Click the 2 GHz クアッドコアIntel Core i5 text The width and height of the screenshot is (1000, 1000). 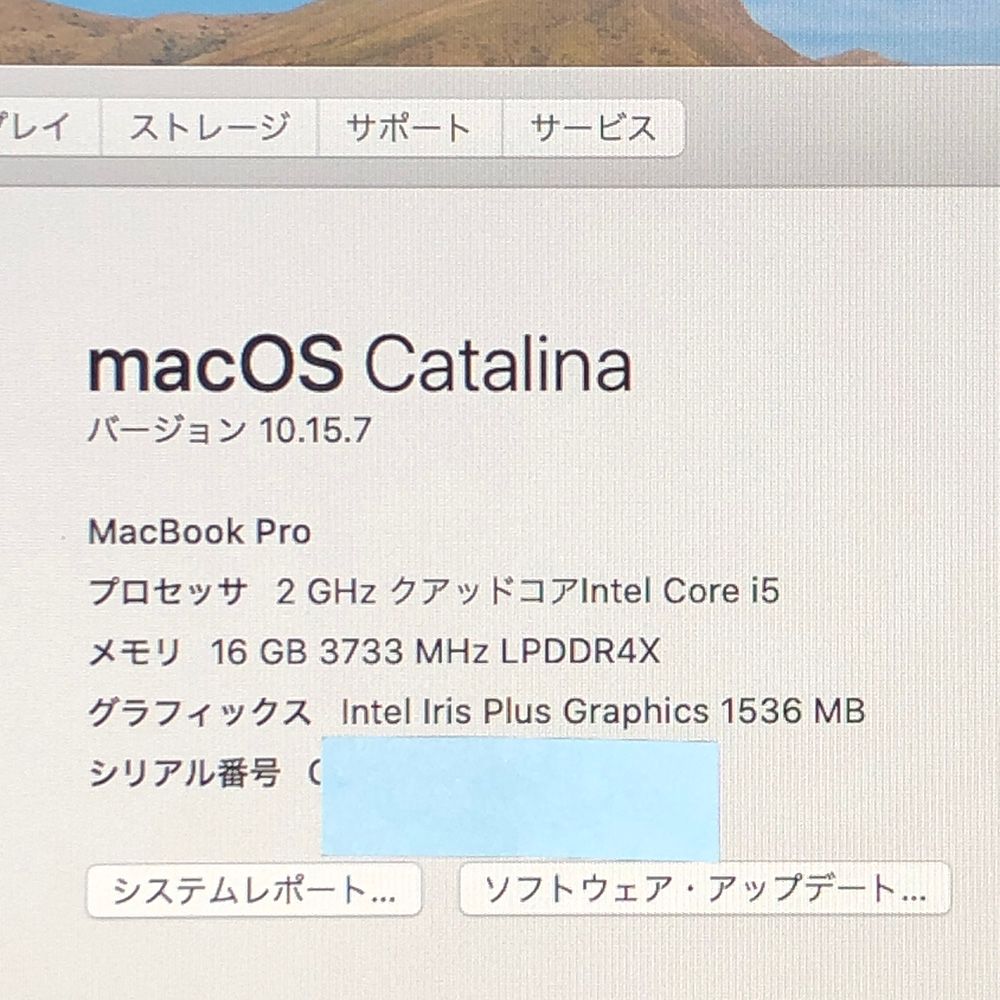click(x=527, y=591)
